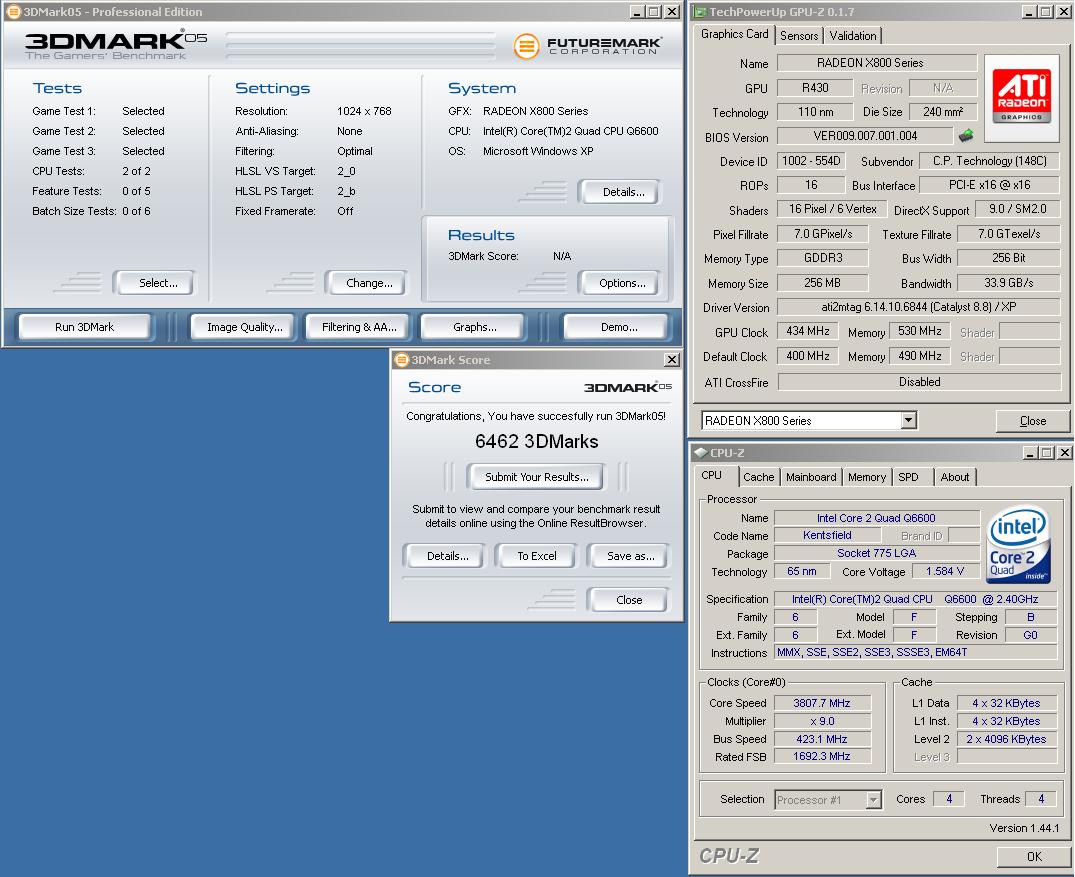Click the Driver Version field in GPU-Z
This screenshot has height=877, width=1075.
[x=919, y=307]
